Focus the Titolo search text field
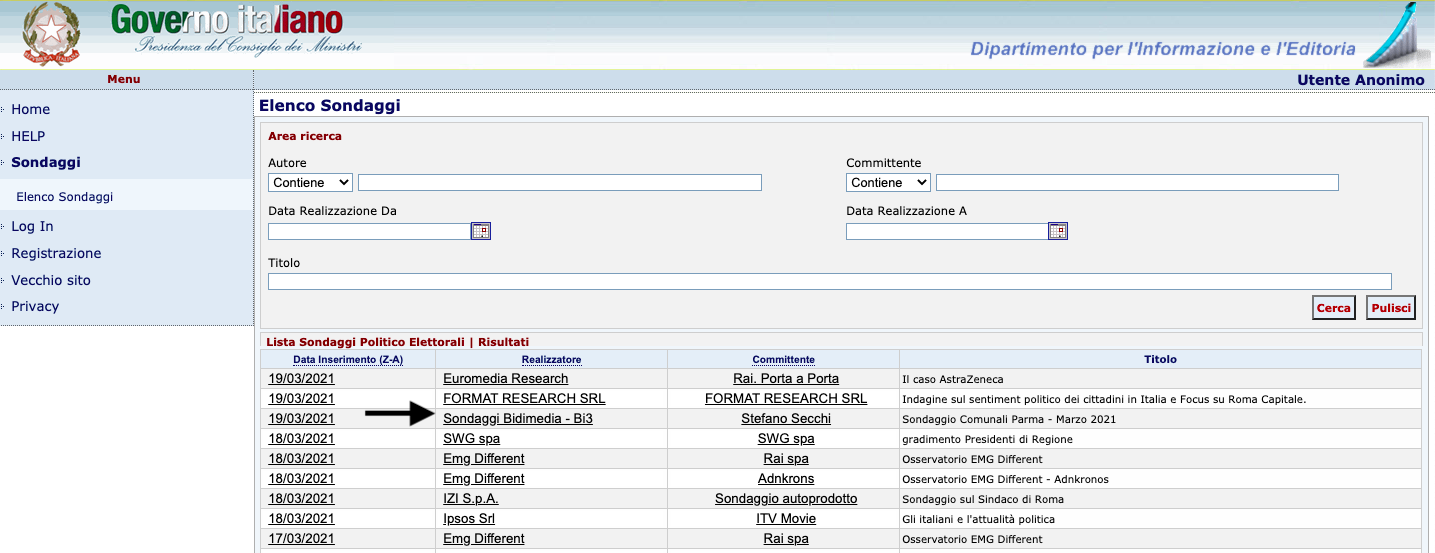 (x=829, y=282)
